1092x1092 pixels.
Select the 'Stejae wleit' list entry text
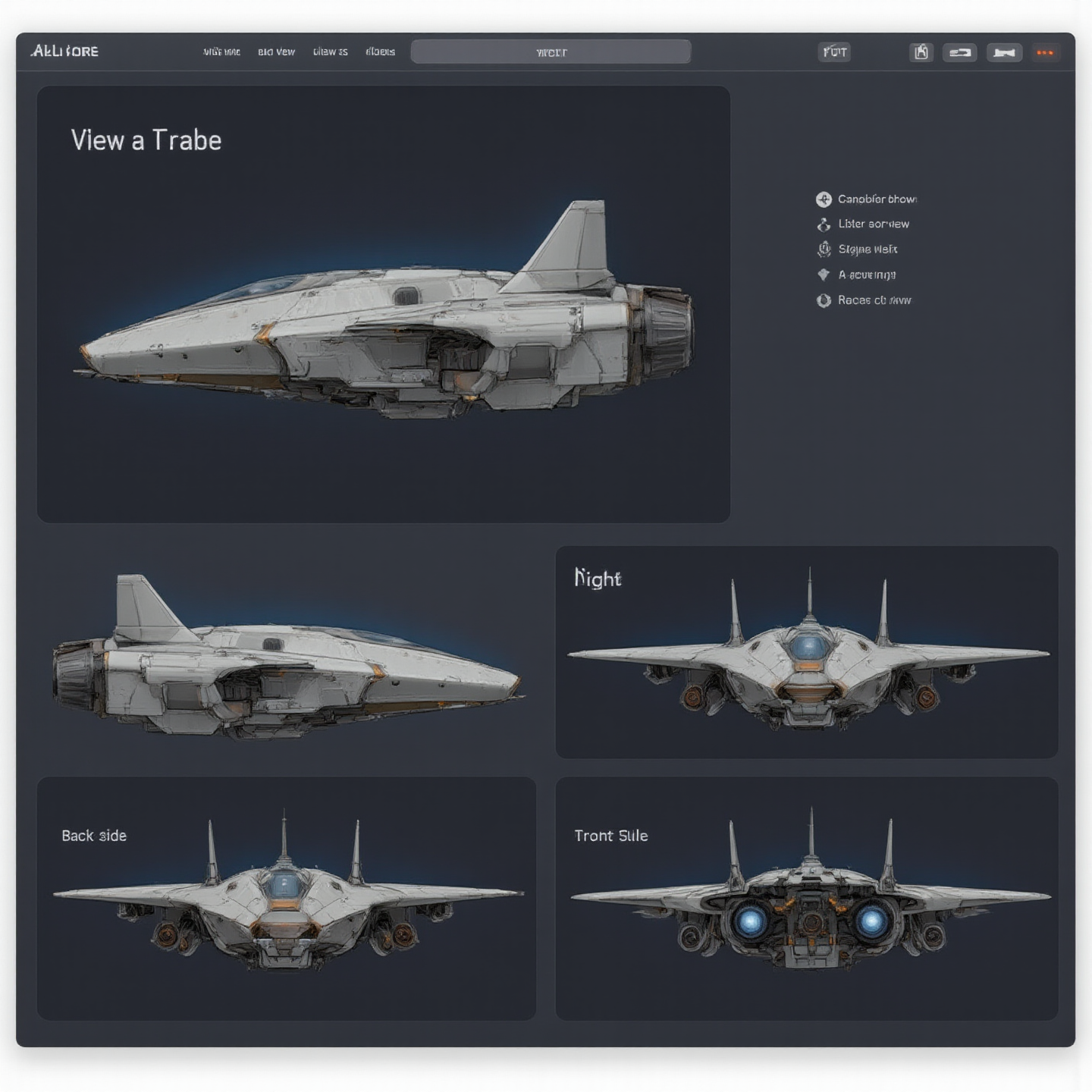(x=868, y=249)
